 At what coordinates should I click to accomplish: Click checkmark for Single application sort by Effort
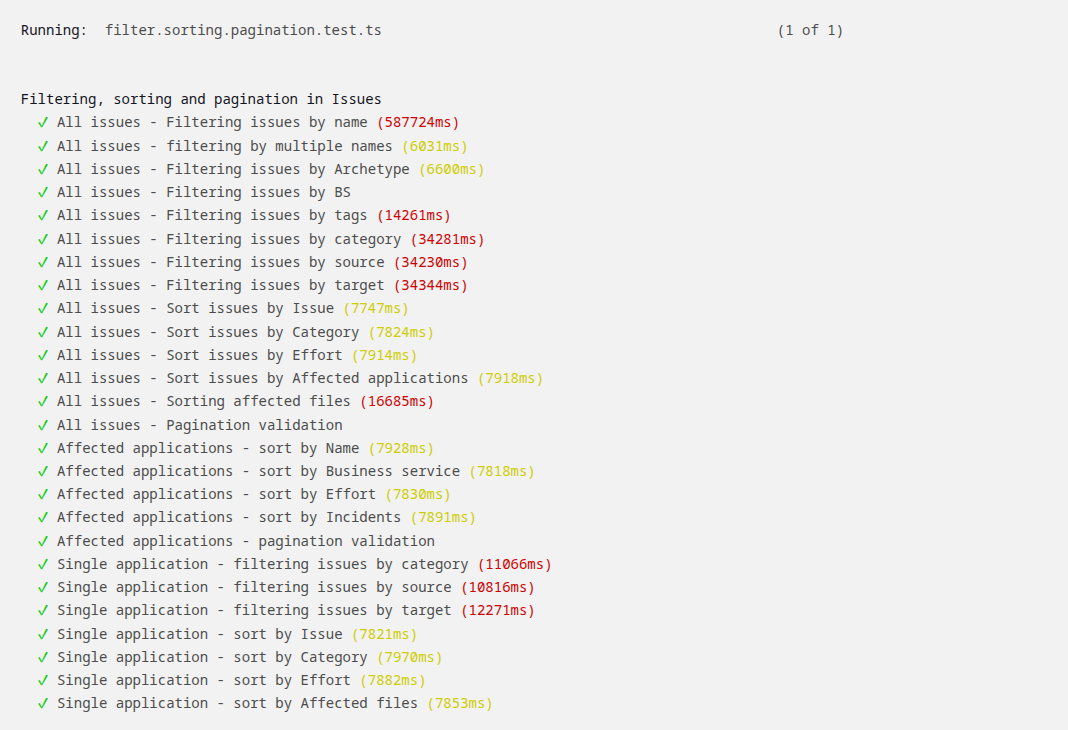[43, 680]
